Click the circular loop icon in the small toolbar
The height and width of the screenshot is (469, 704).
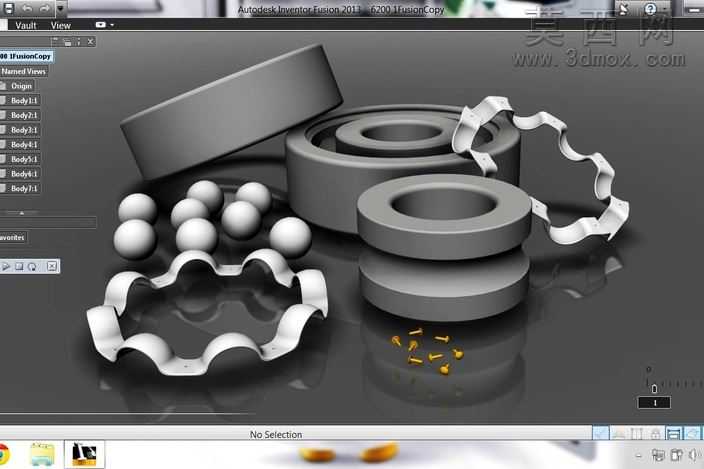click(32, 267)
